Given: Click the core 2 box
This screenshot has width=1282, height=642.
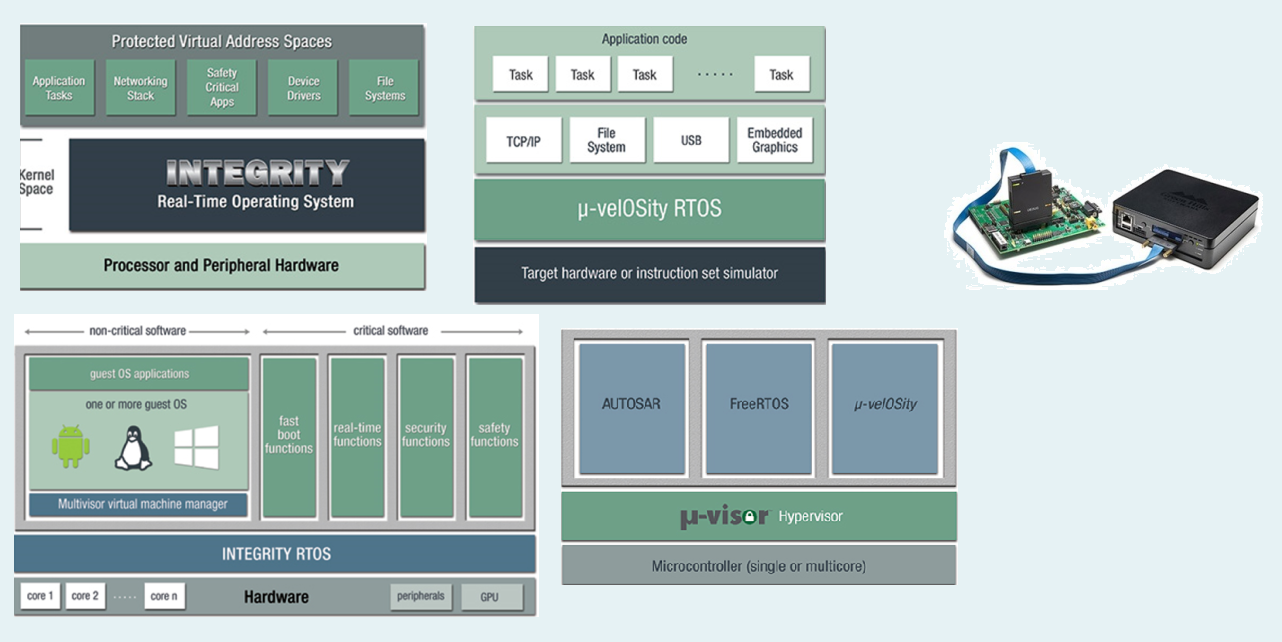Looking at the screenshot, I should point(85,596).
